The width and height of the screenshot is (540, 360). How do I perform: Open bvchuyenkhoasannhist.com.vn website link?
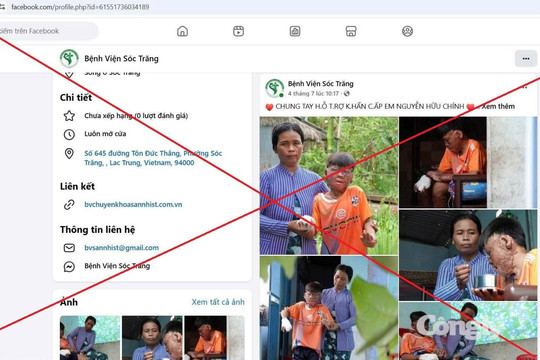133,204
